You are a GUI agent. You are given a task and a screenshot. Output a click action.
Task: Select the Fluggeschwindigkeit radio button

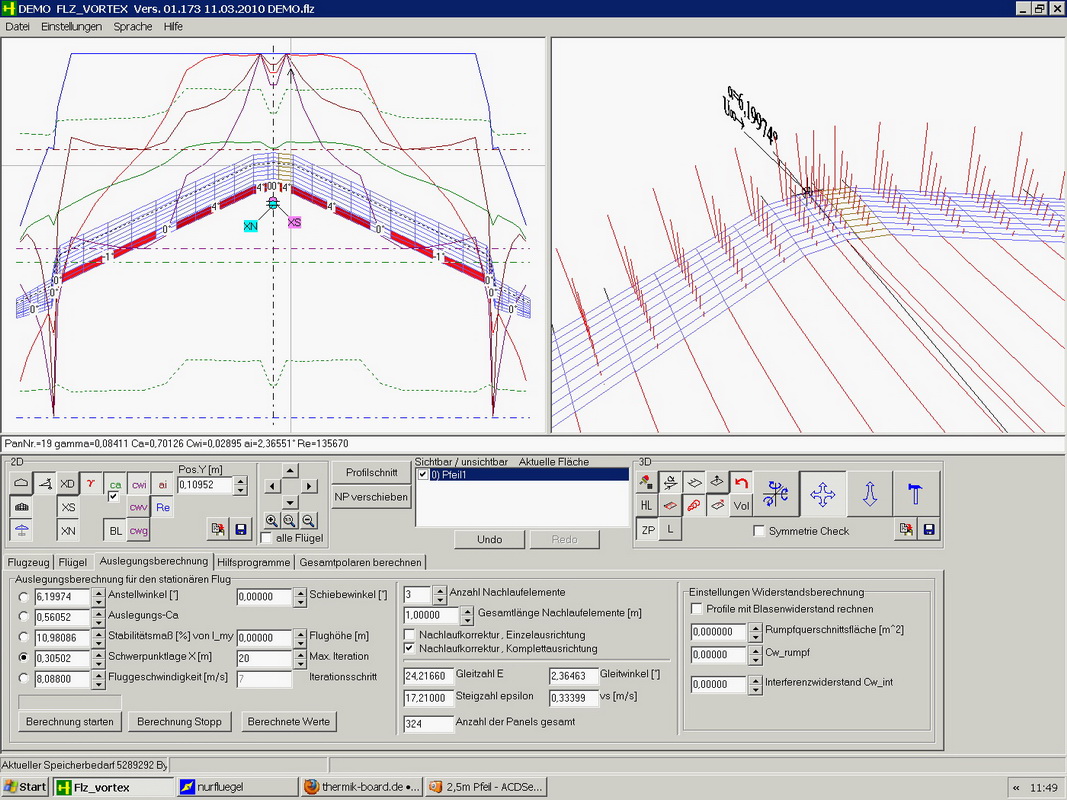click(23, 679)
